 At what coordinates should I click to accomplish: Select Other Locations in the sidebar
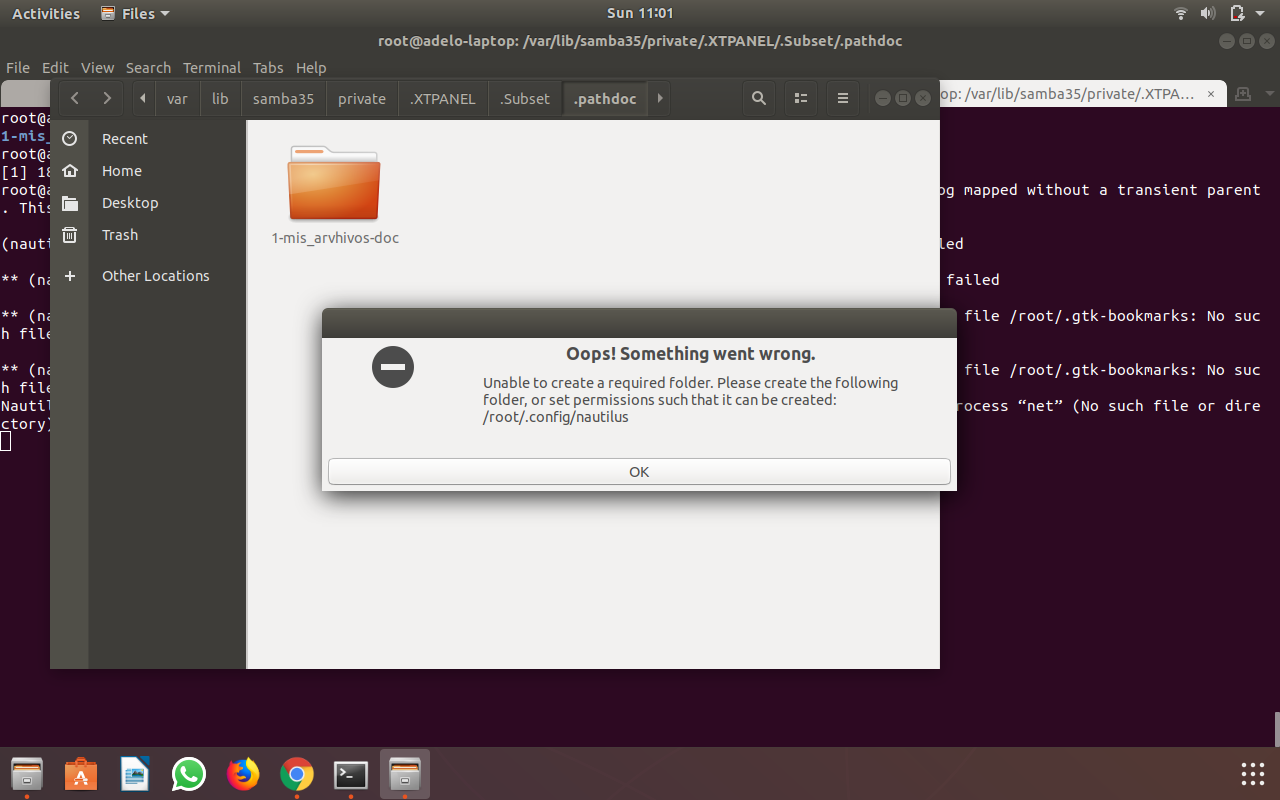click(155, 275)
